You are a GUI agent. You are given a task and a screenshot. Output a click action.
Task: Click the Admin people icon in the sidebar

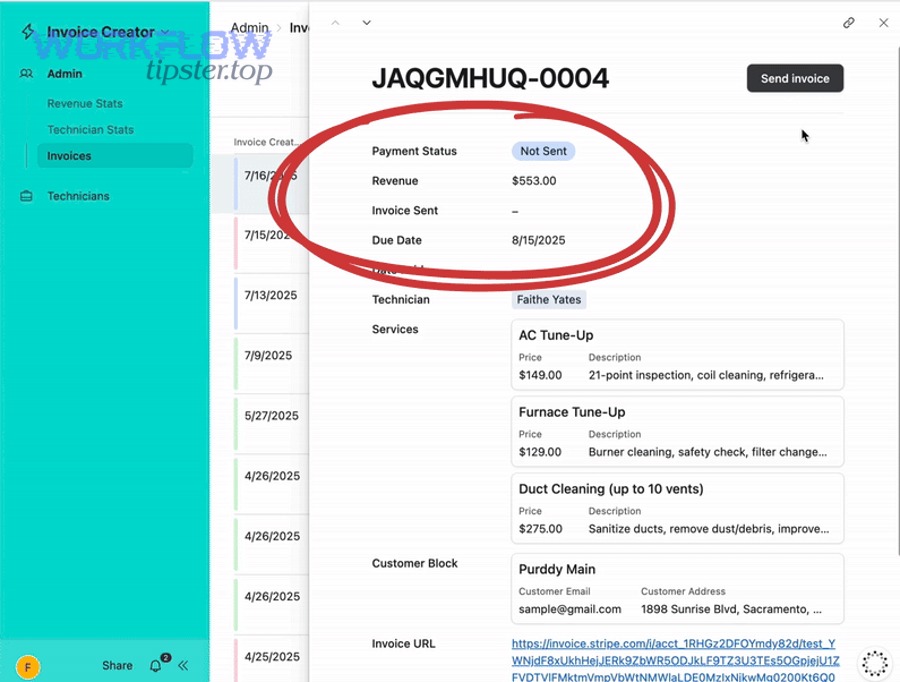pyautogui.click(x=24, y=73)
